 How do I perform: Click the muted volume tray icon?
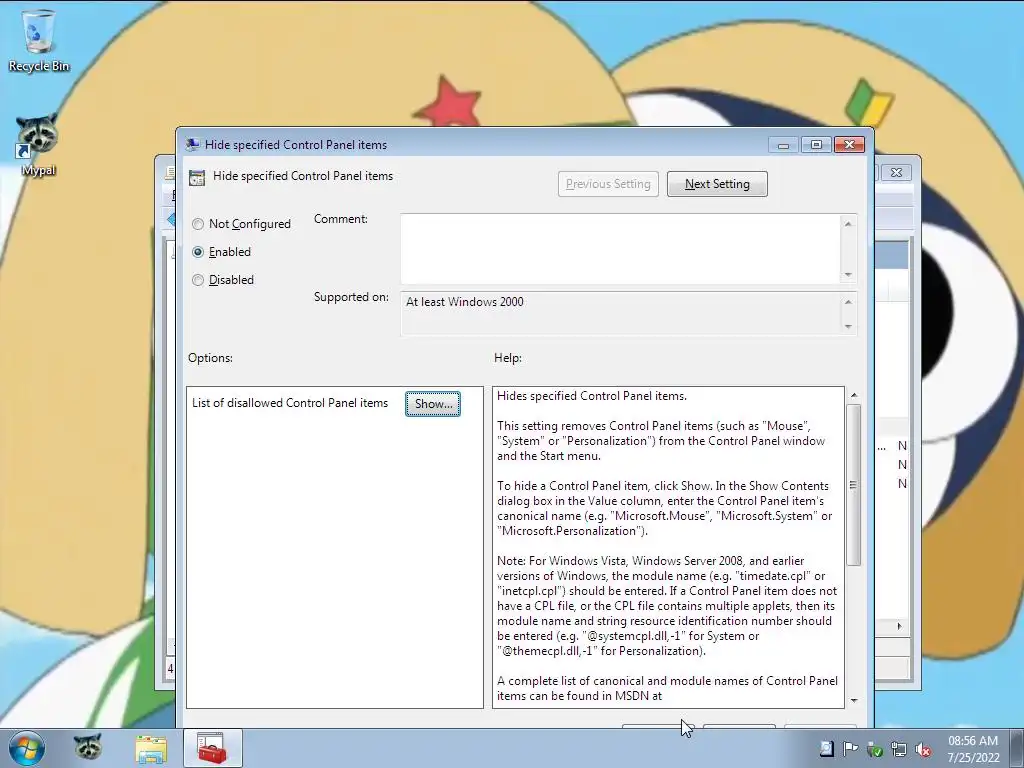[x=923, y=749]
